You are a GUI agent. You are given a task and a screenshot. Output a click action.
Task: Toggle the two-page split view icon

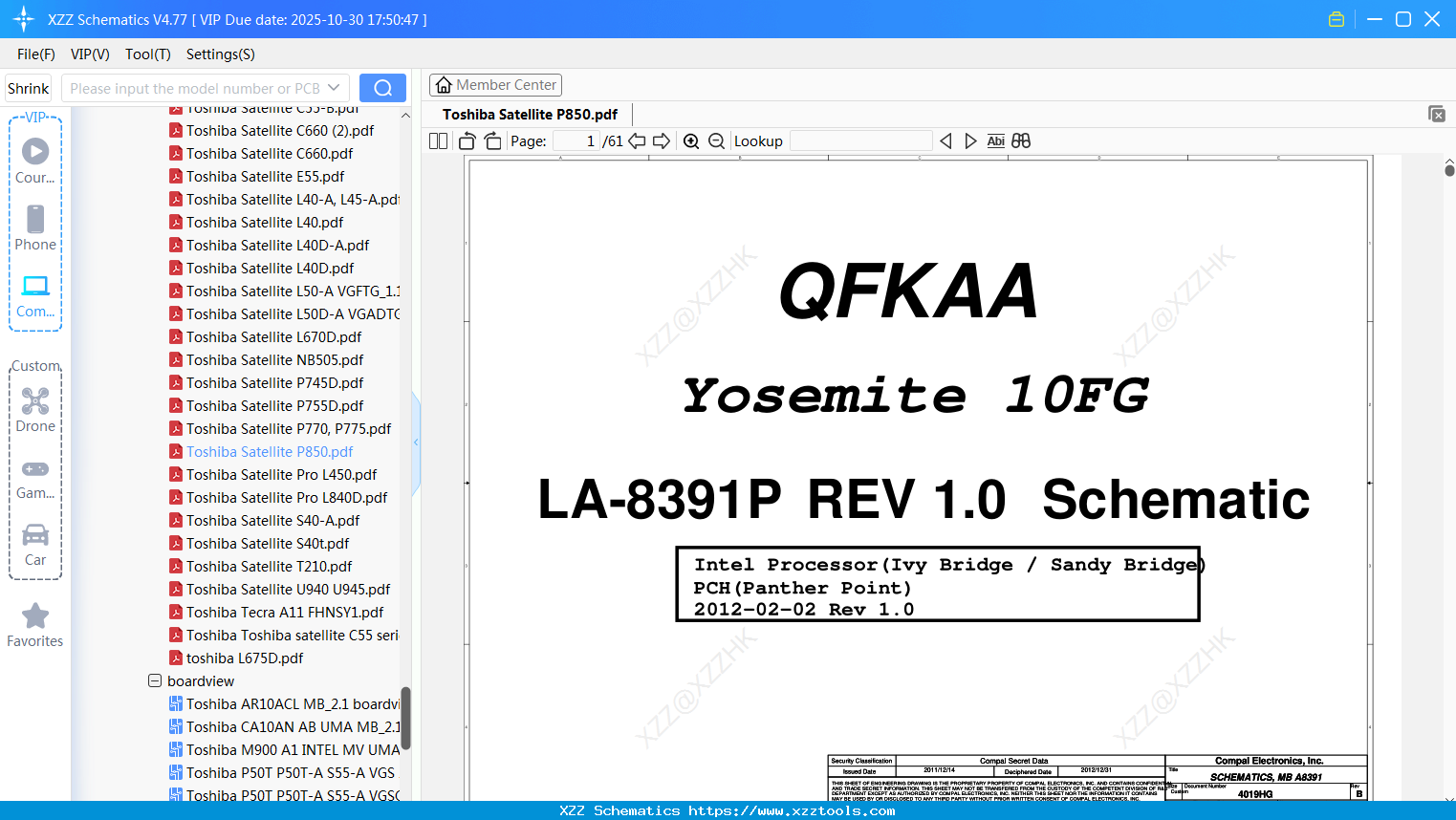(438, 141)
